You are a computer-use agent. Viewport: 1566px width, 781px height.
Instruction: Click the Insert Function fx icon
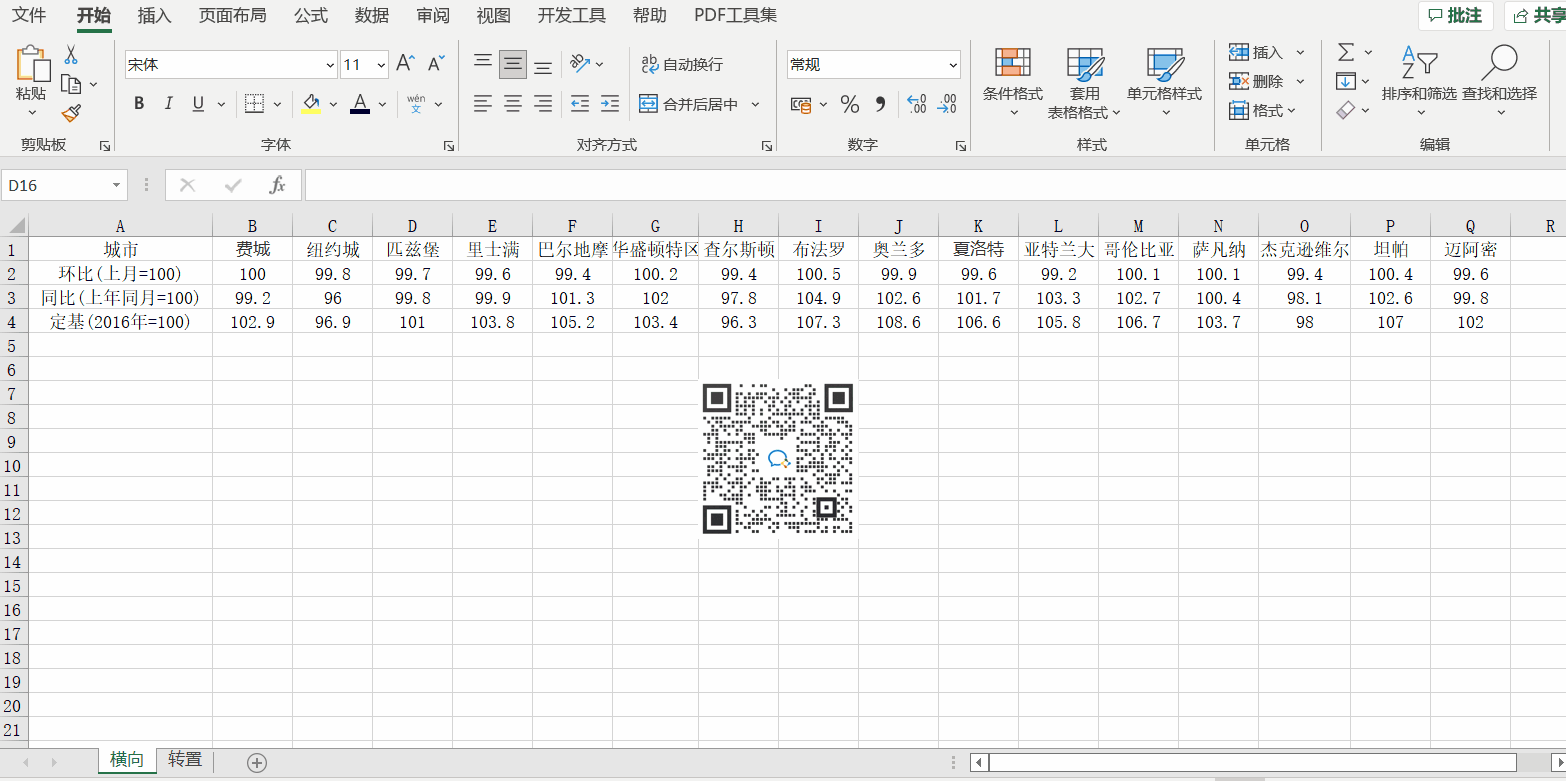(x=278, y=185)
